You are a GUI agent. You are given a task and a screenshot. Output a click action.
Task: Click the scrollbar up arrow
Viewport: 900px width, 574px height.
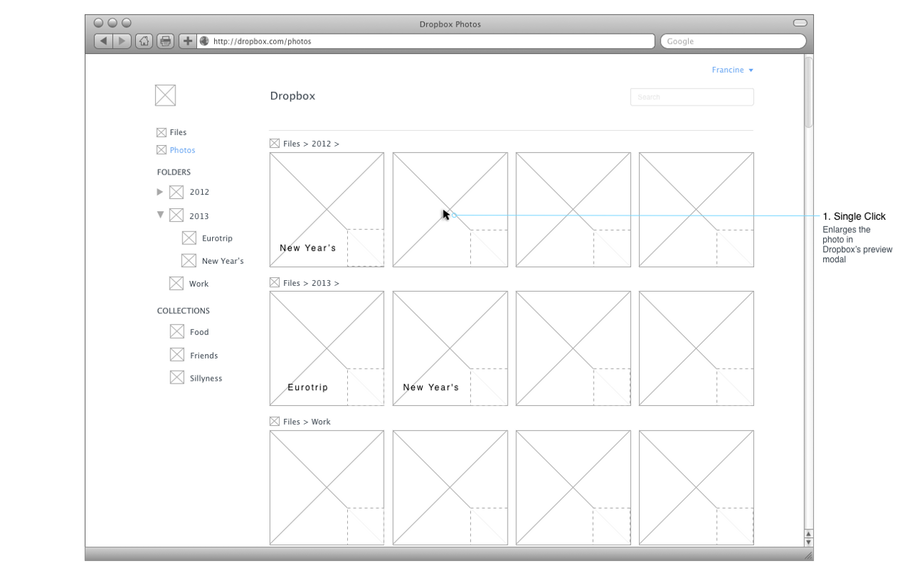[x=809, y=534]
